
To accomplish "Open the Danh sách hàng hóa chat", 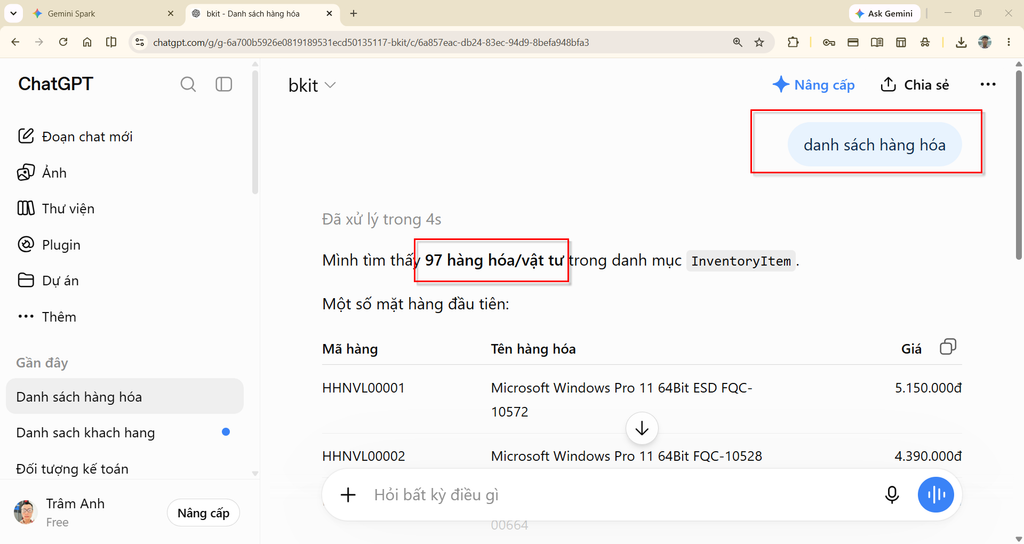I will click(124, 396).
